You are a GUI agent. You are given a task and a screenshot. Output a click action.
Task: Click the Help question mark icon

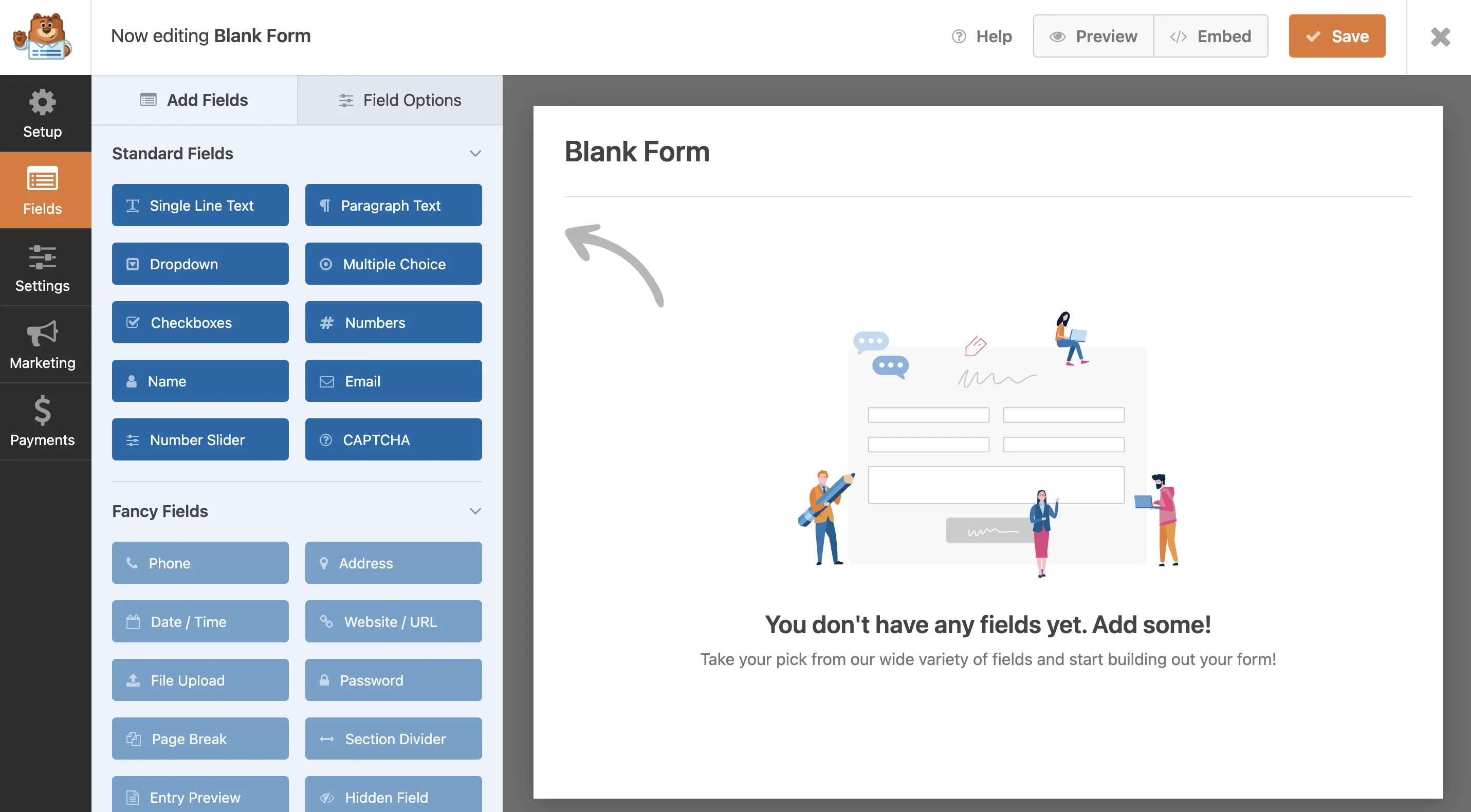point(959,36)
